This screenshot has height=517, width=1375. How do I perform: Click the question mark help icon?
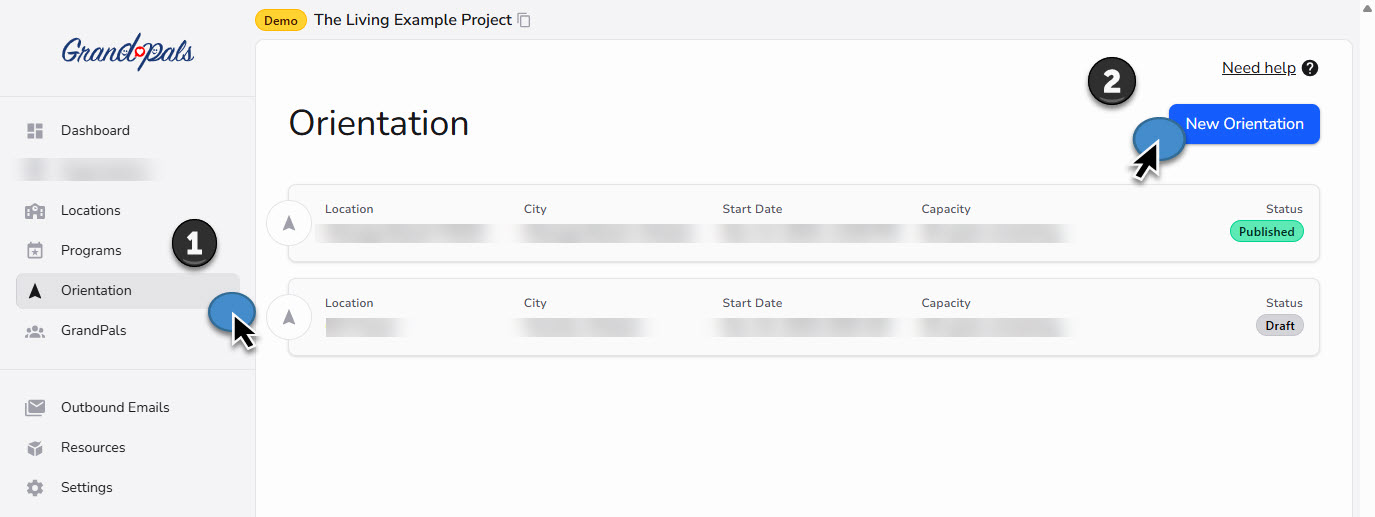point(1310,68)
